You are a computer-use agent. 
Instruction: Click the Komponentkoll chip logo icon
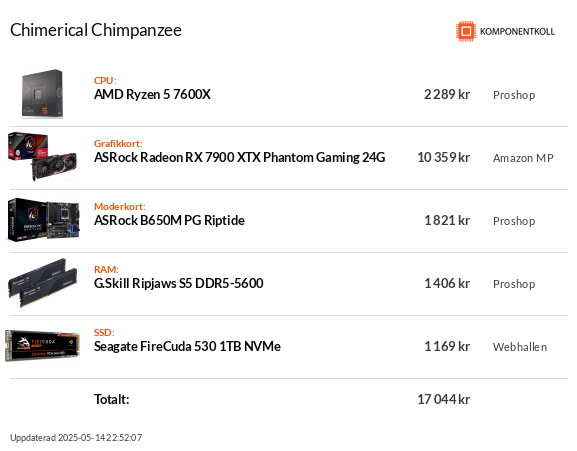pos(466,31)
